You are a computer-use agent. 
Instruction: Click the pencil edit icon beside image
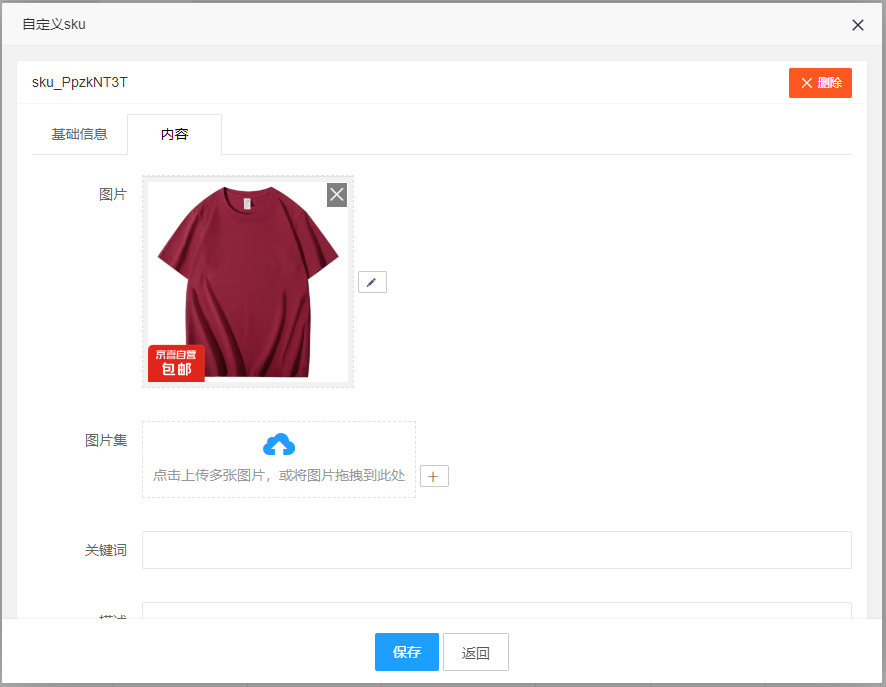click(x=372, y=282)
